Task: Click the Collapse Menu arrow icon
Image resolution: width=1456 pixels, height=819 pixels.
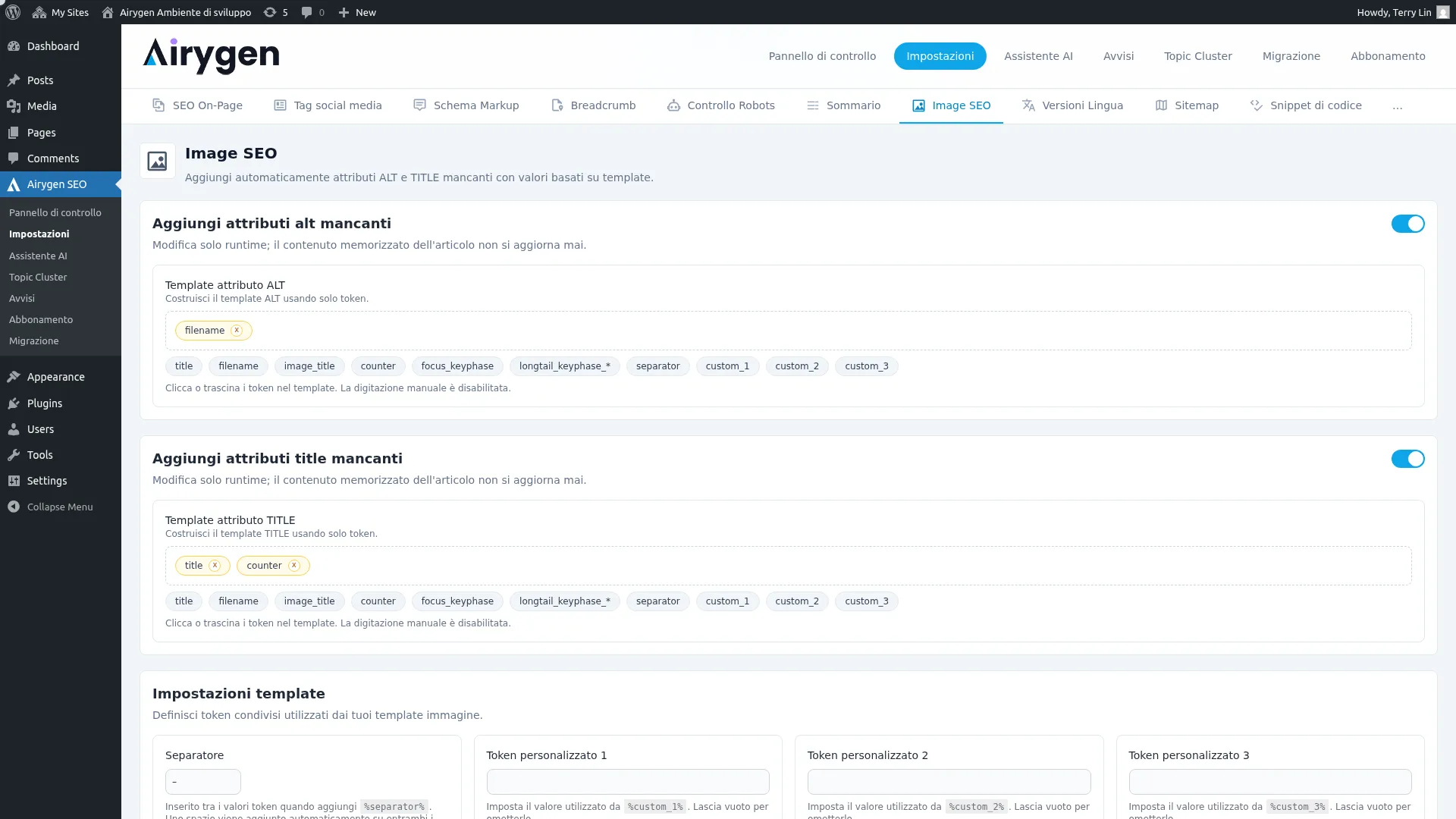Action: pyautogui.click(x=14, y=507)
